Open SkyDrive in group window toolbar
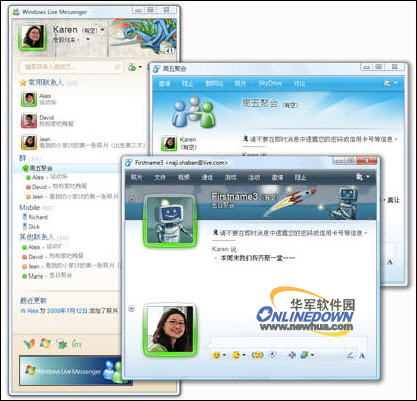 [x=270, y=83]
